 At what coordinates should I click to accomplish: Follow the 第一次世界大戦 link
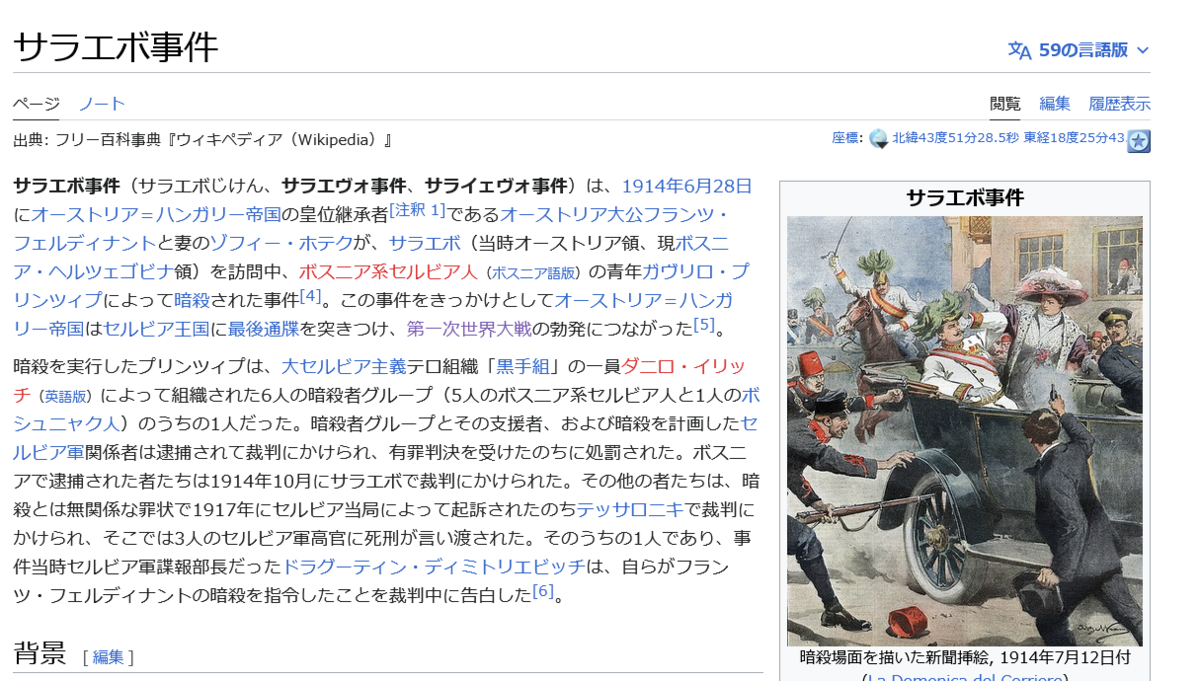468,328
